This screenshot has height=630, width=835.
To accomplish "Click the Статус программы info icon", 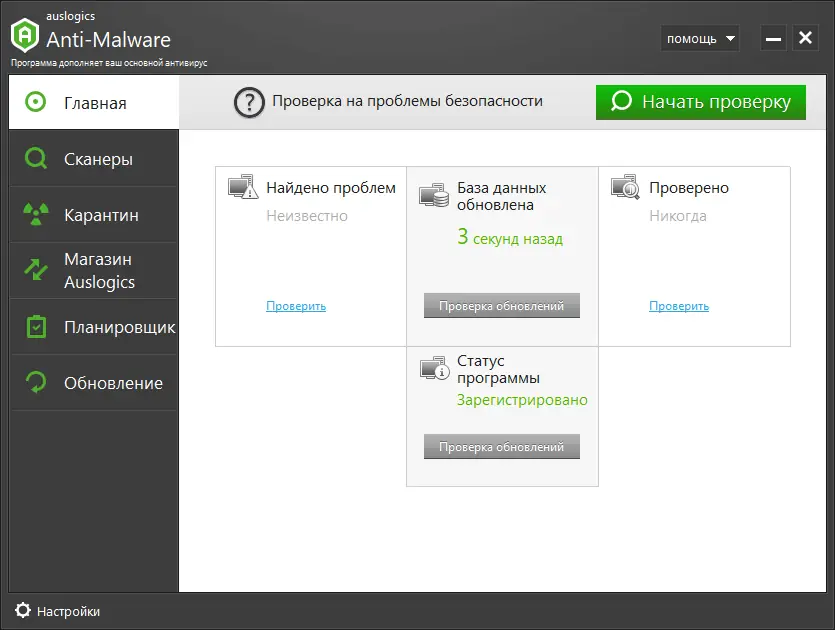I will (x=432, y=368).
